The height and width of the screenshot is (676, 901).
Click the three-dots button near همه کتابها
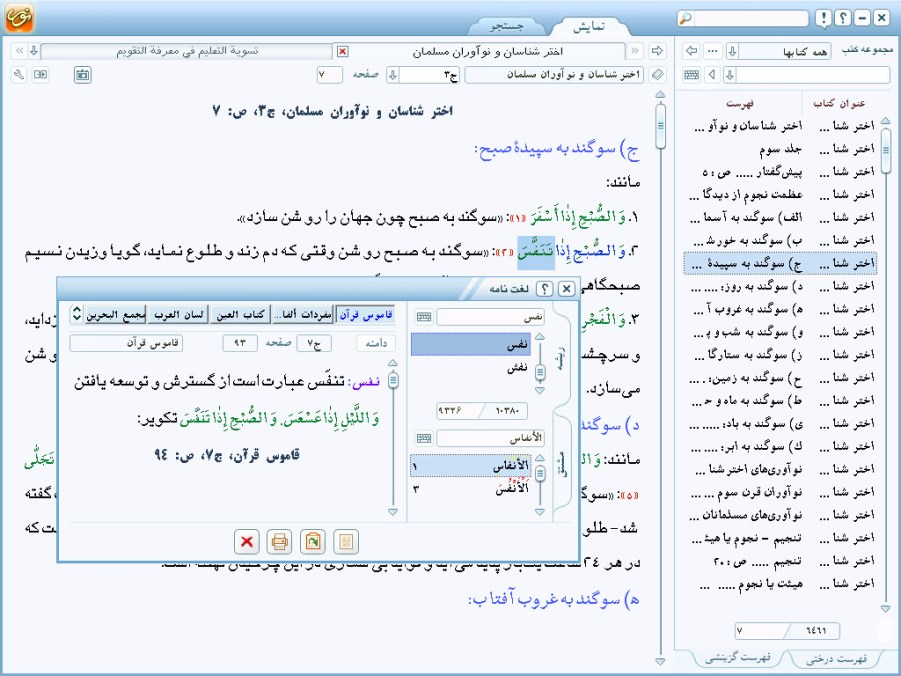coord(713,51)
